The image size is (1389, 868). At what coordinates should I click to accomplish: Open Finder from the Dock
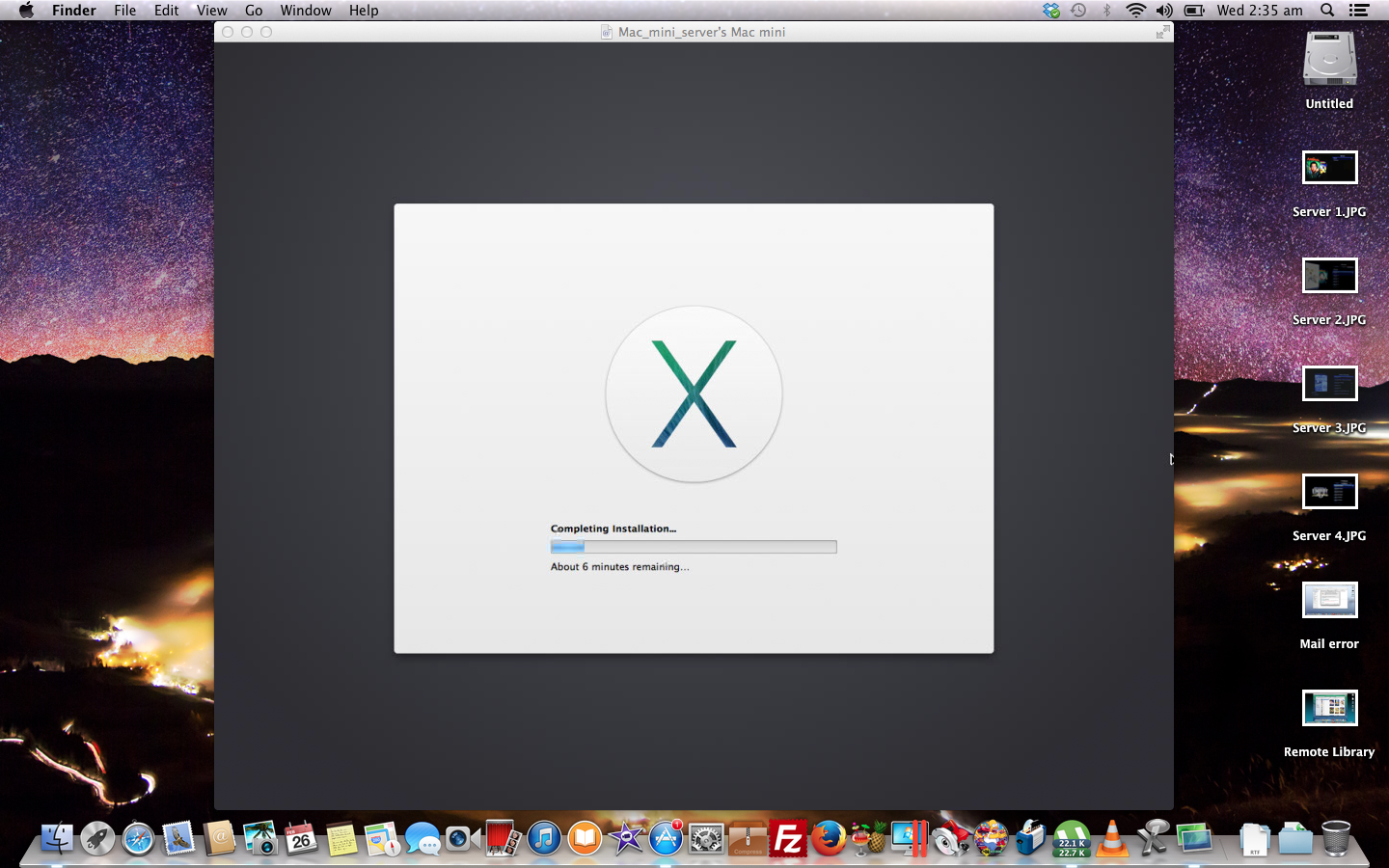[x=57, y=838]
